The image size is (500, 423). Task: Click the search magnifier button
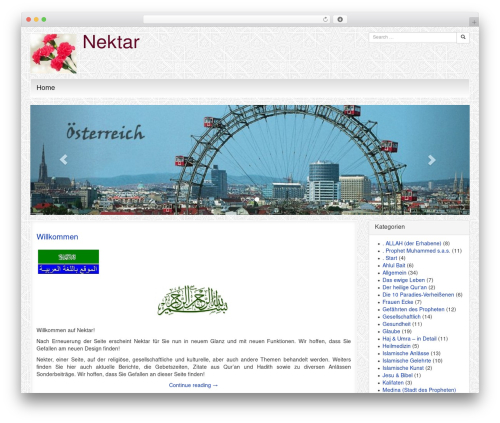(x=463, y=37)
